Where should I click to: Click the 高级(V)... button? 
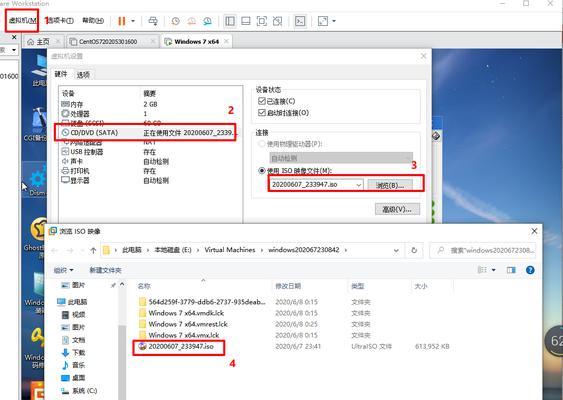397,209
